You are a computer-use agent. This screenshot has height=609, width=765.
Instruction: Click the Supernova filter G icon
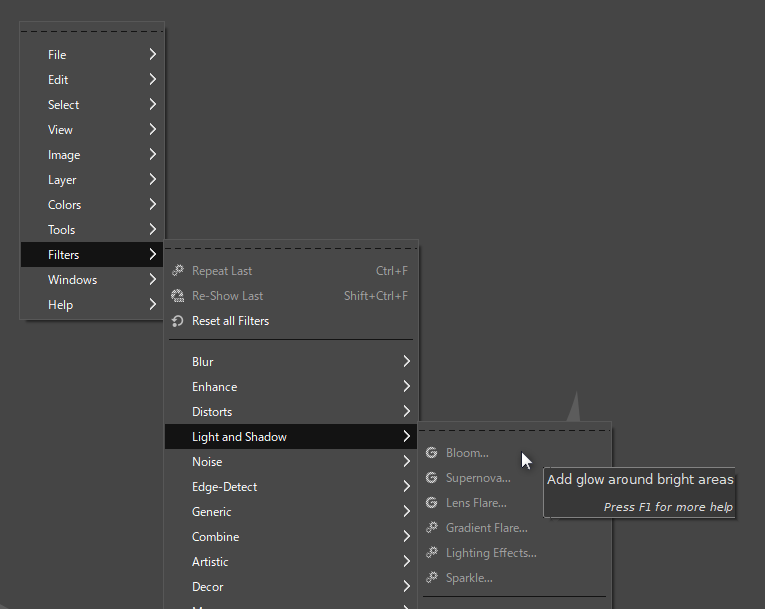click(431, 478)
